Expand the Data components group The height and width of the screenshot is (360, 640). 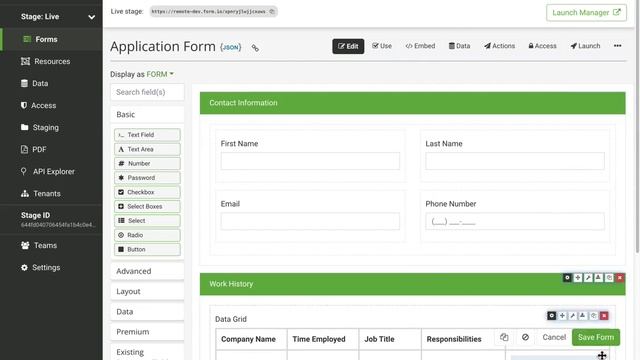pyautogui.click(x=147, y=312)
